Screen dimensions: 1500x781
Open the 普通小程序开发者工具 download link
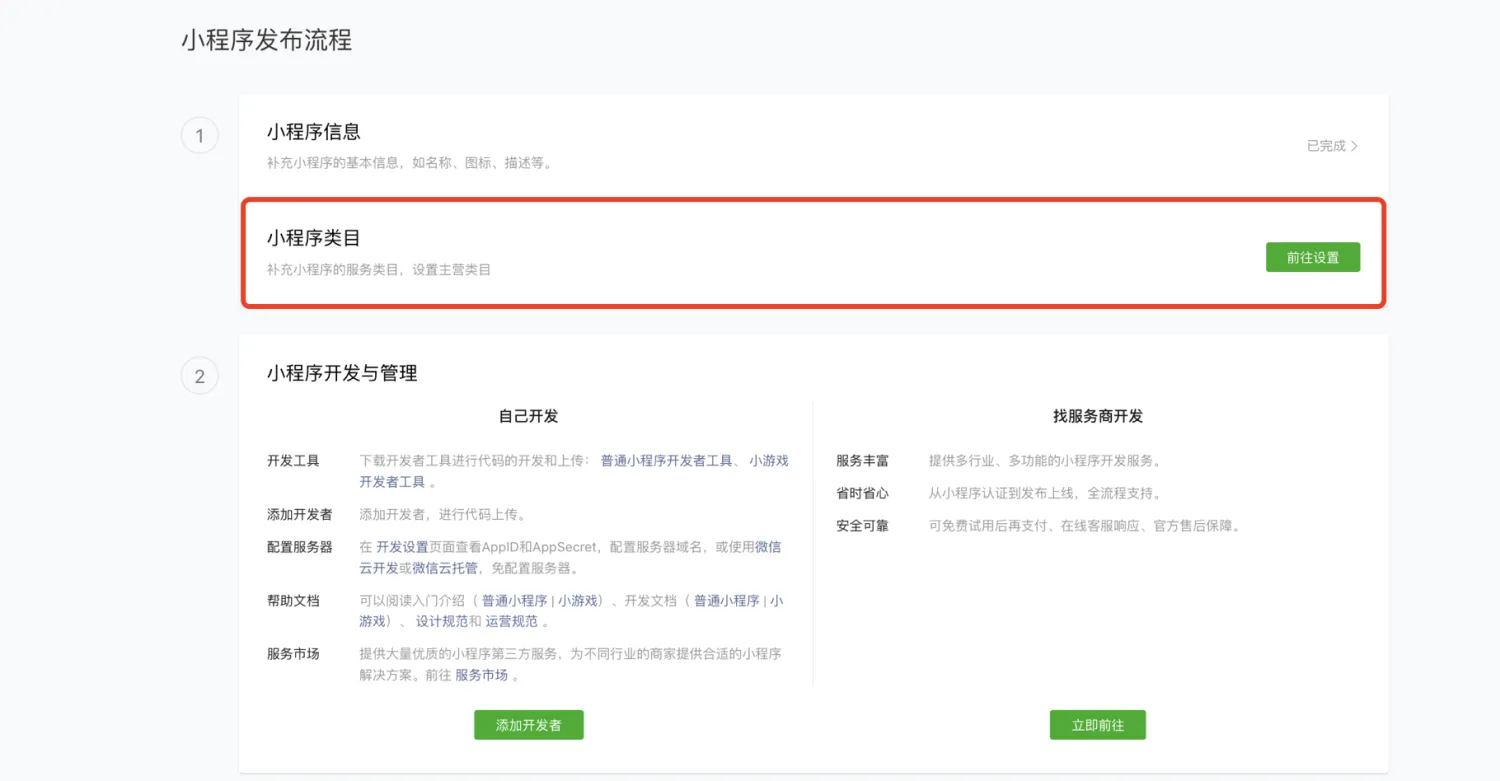(666, 461)
